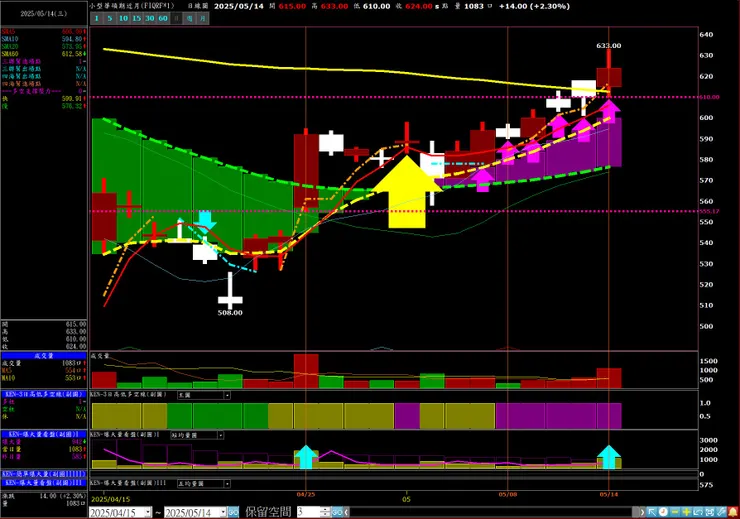This screenshot has width=740, height=519.
Task: Click GO button next to the date range
Action: click(x=234, y=512)
